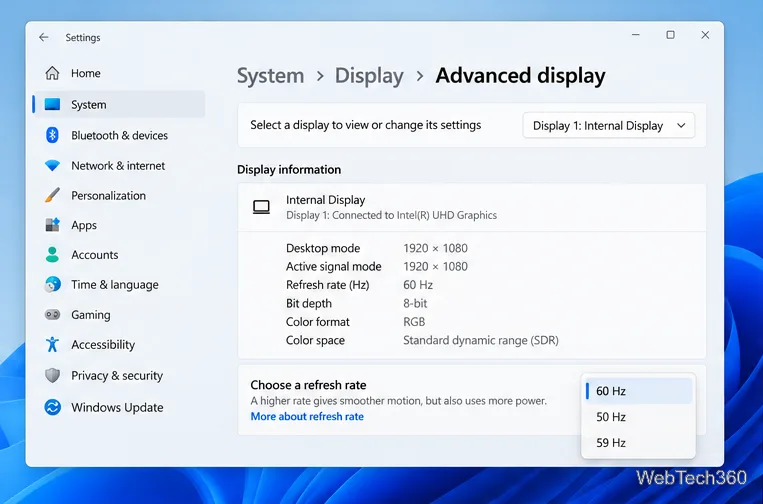Close the Settings window
Viewport: 763px width, 504px height.
click(705, 35)
